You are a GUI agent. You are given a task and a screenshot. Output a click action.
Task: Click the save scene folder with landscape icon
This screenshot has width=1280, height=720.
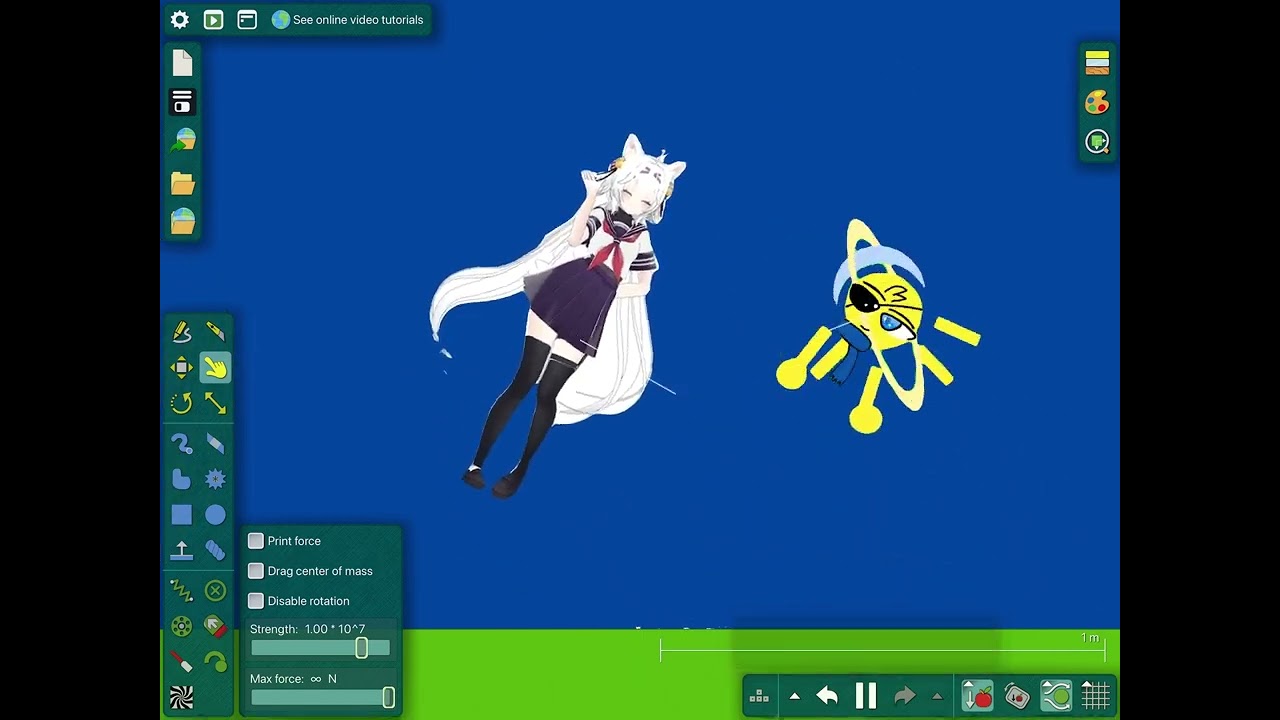coord(182,221)
